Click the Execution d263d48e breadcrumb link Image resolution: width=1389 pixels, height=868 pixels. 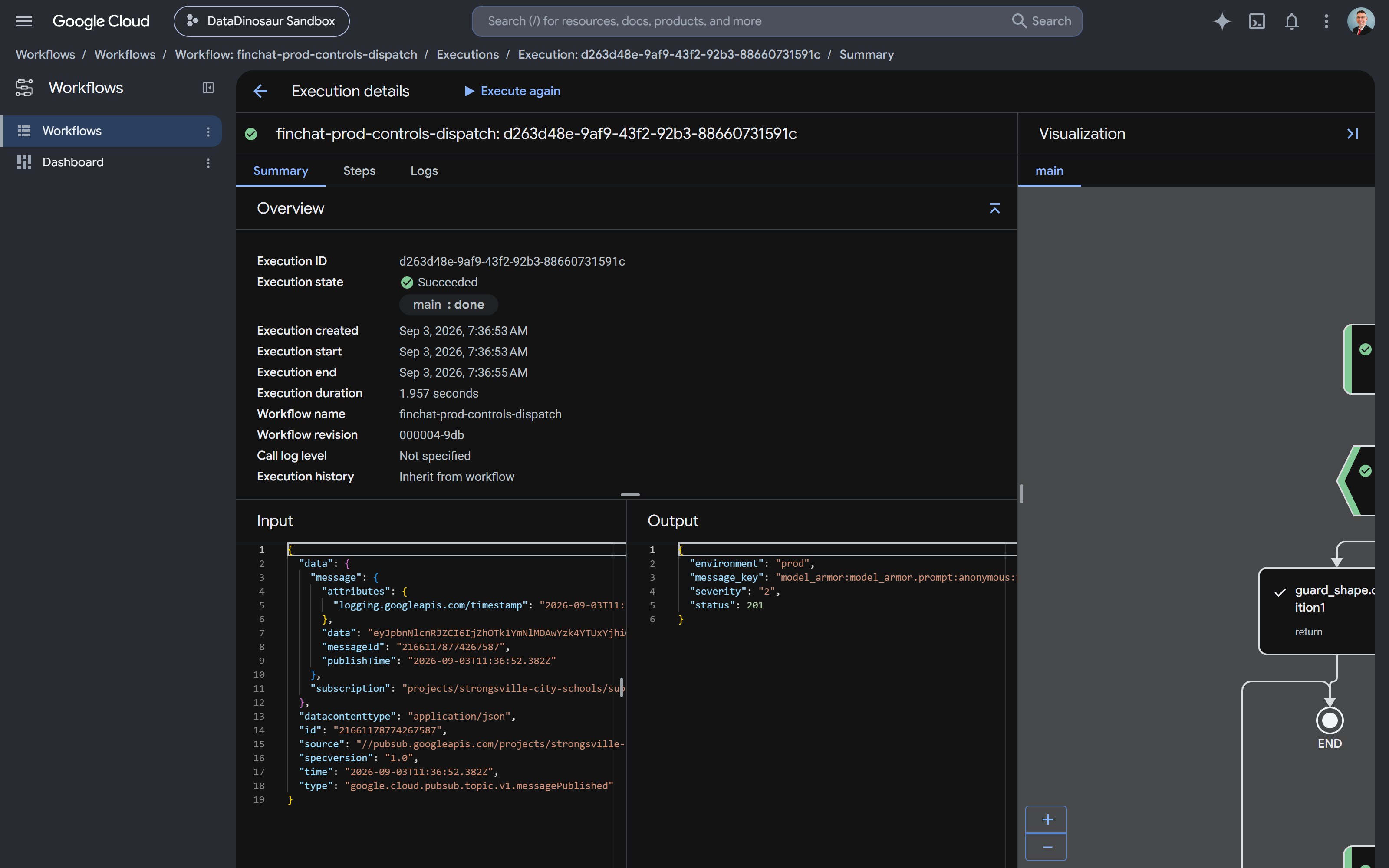pyautogui.click(x=669, y=55)
